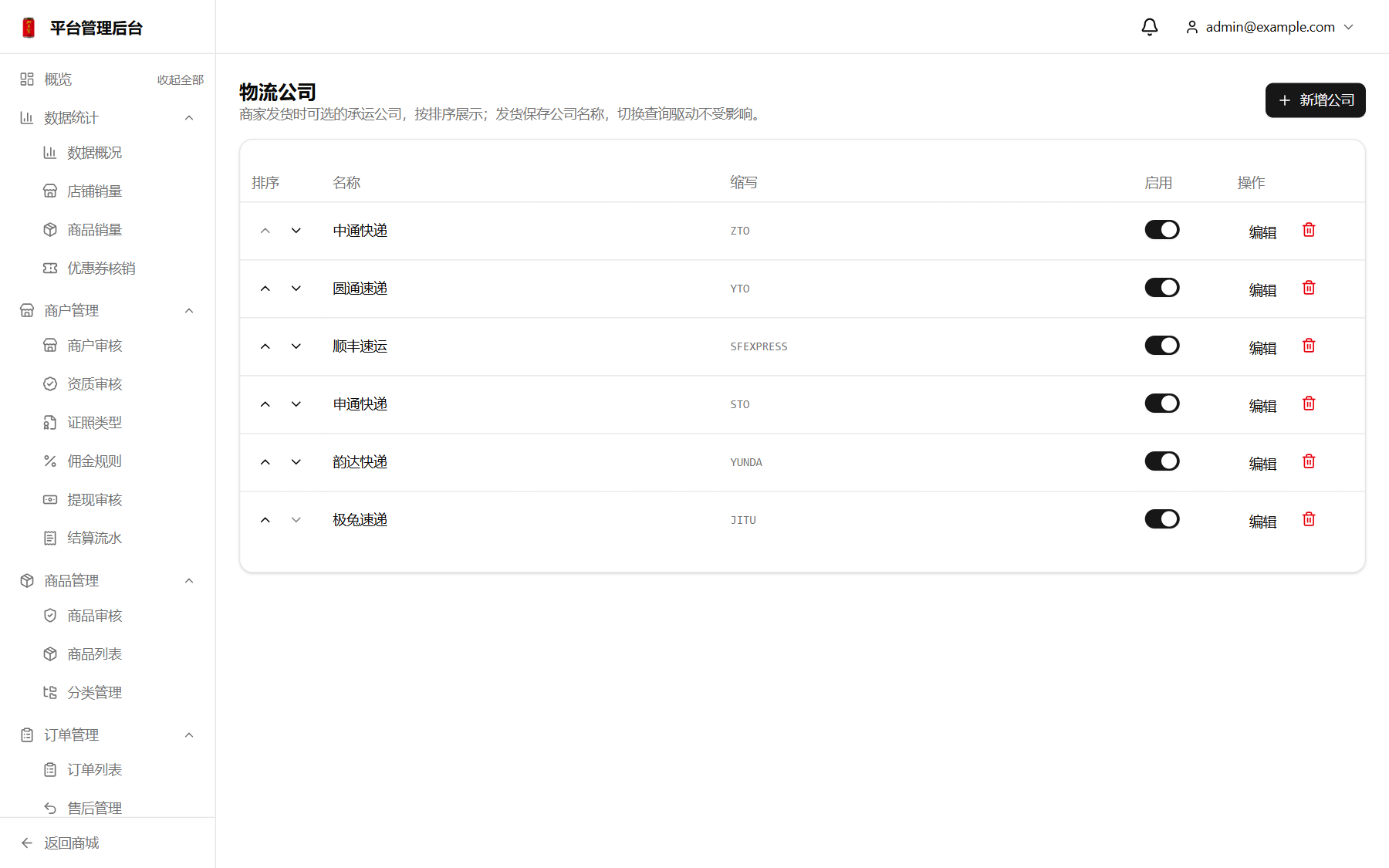This screenshot has height=868, width=1389.
Task: Move 顺丰速运 up one position
Action: click(x=265, y=346)
